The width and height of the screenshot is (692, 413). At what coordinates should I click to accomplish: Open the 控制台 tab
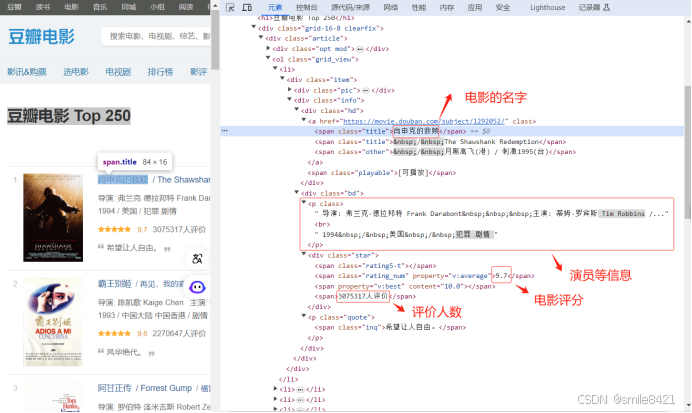point(306,8)
